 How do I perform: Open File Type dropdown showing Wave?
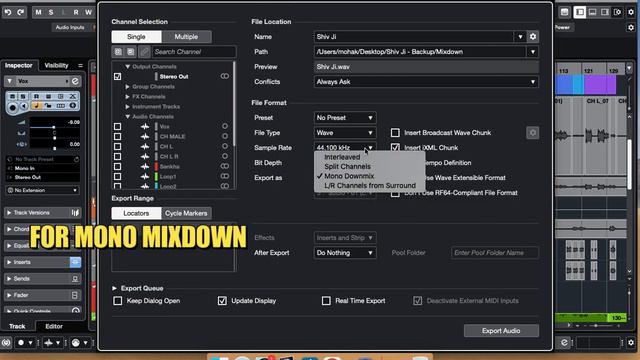pos(345,133)
